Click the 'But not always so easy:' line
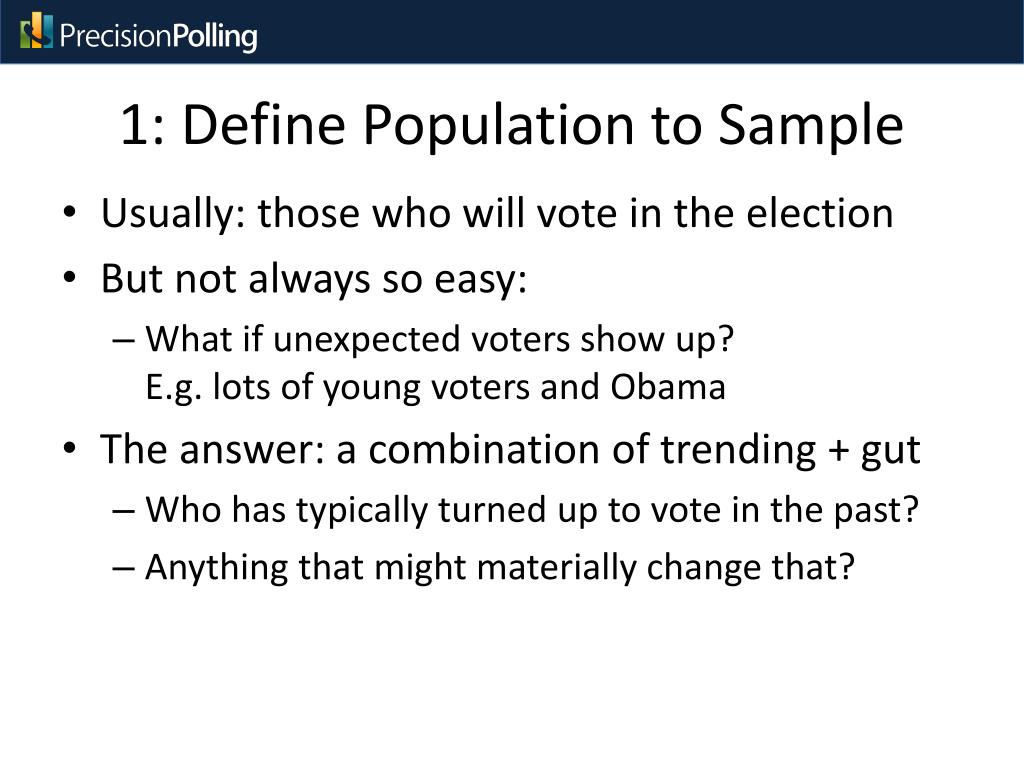 (x=313, y=280)
